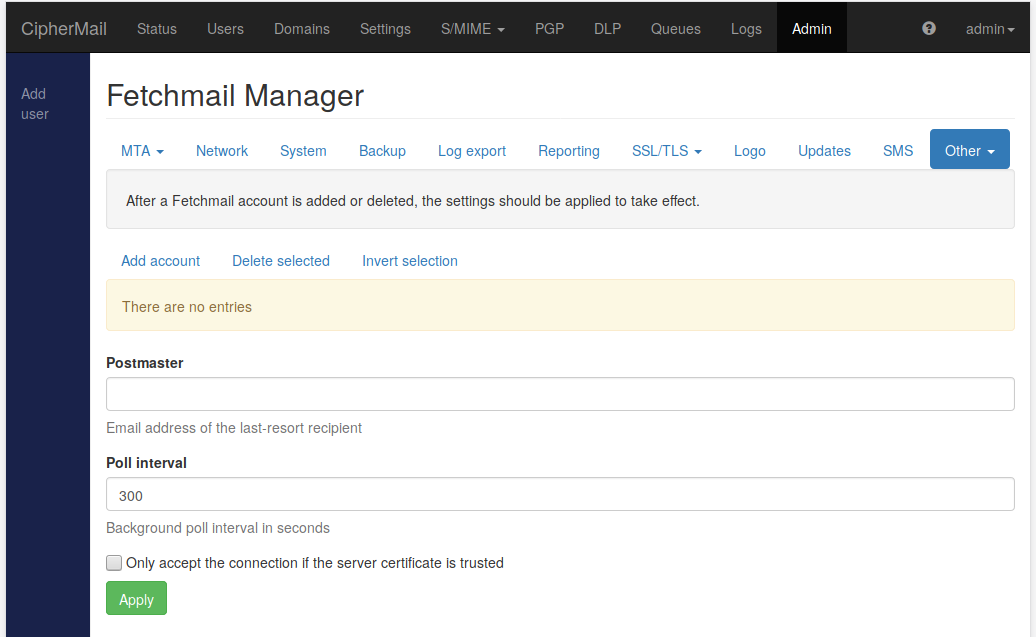
Task: Expand the SSL/TLS tab dropdown
Action: (x=667, y=151)
